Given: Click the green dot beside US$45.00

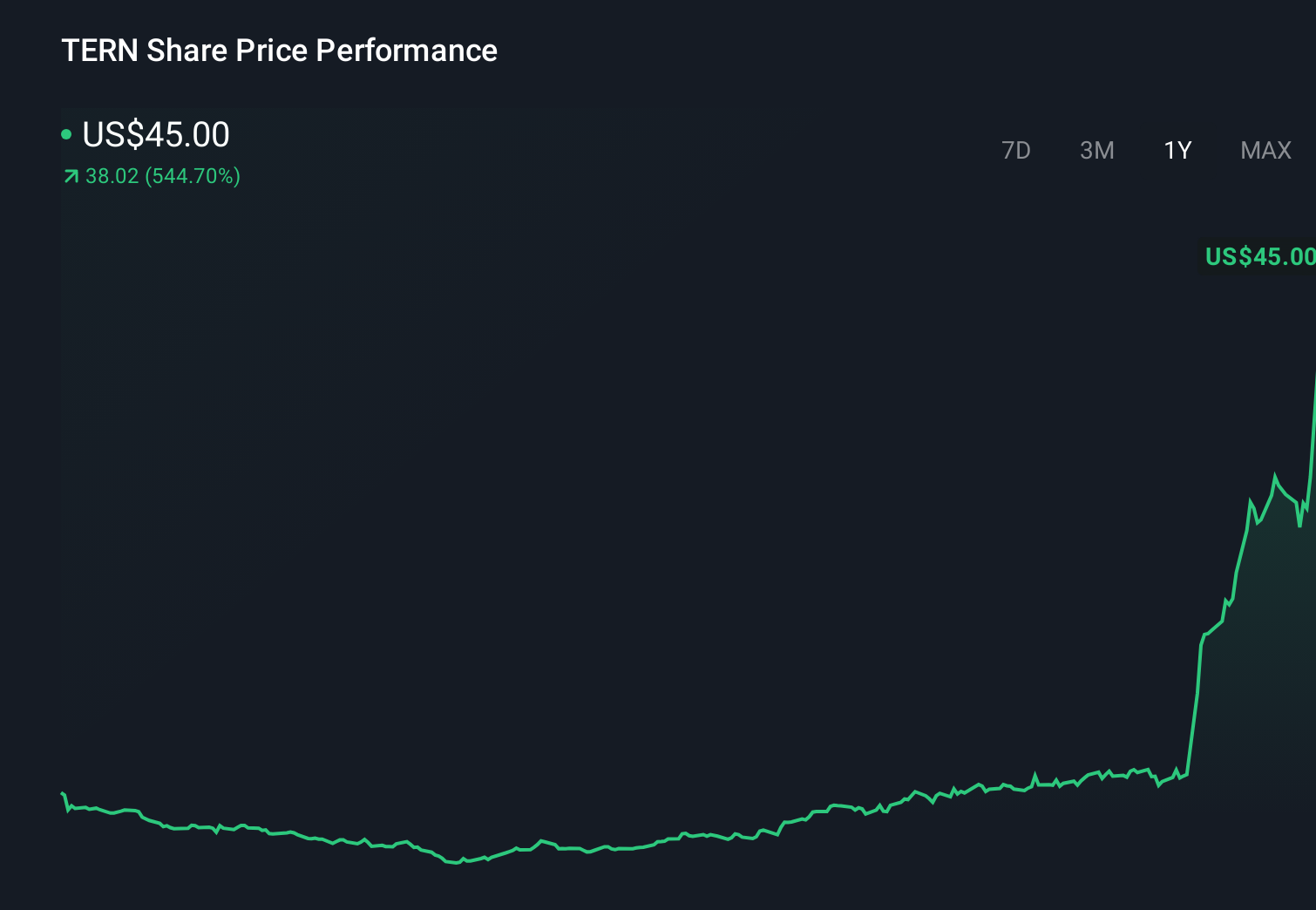Looking at the screenshot, I should click(x=66, y=134).
